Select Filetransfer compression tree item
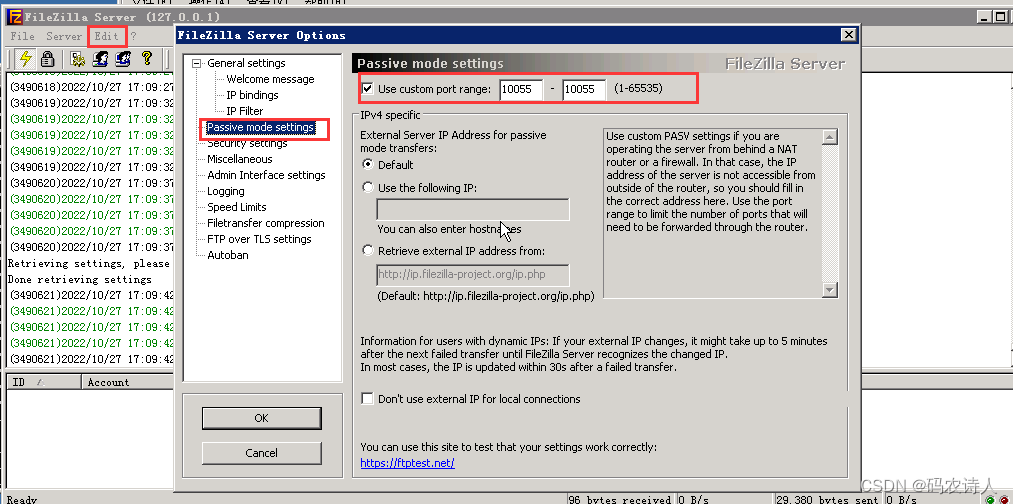Image resolution: width=1013 pixels, height=504 pixels. point(266,223)
